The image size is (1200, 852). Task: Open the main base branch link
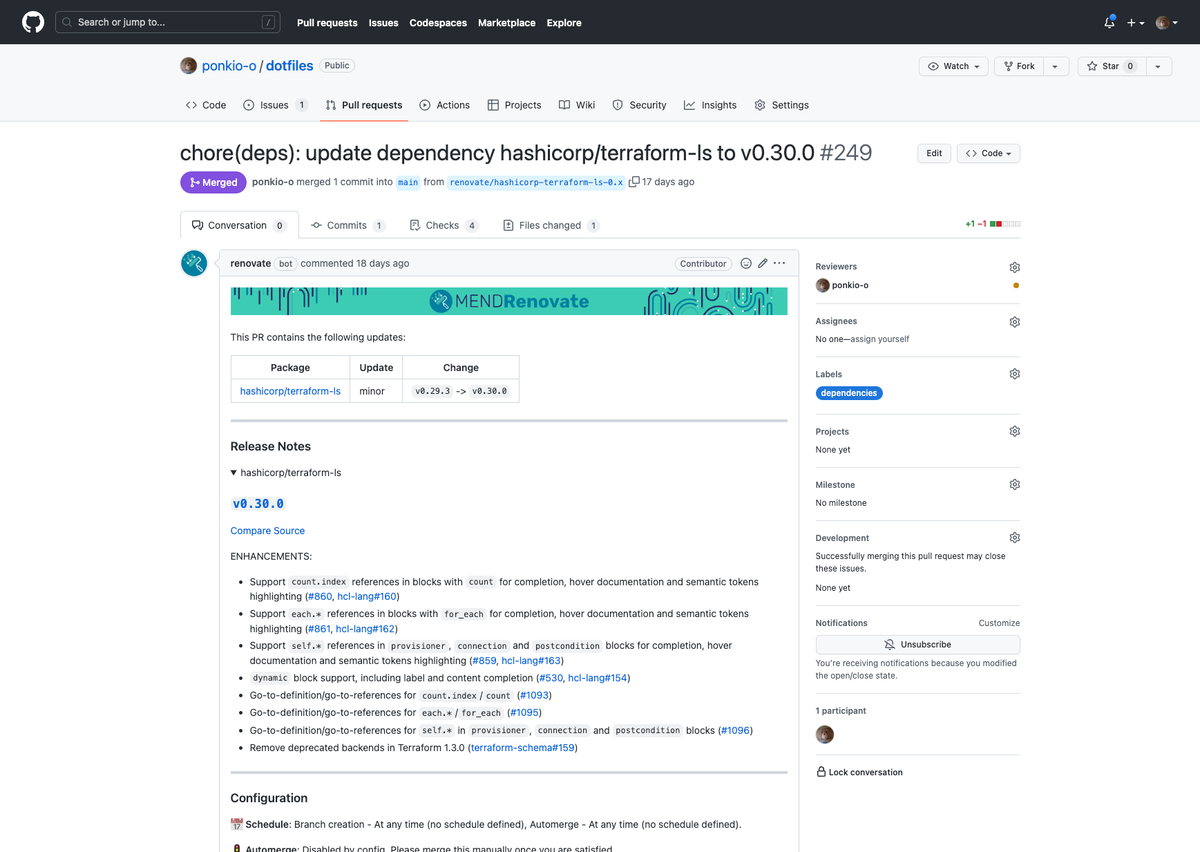click(x=408, y=182)
